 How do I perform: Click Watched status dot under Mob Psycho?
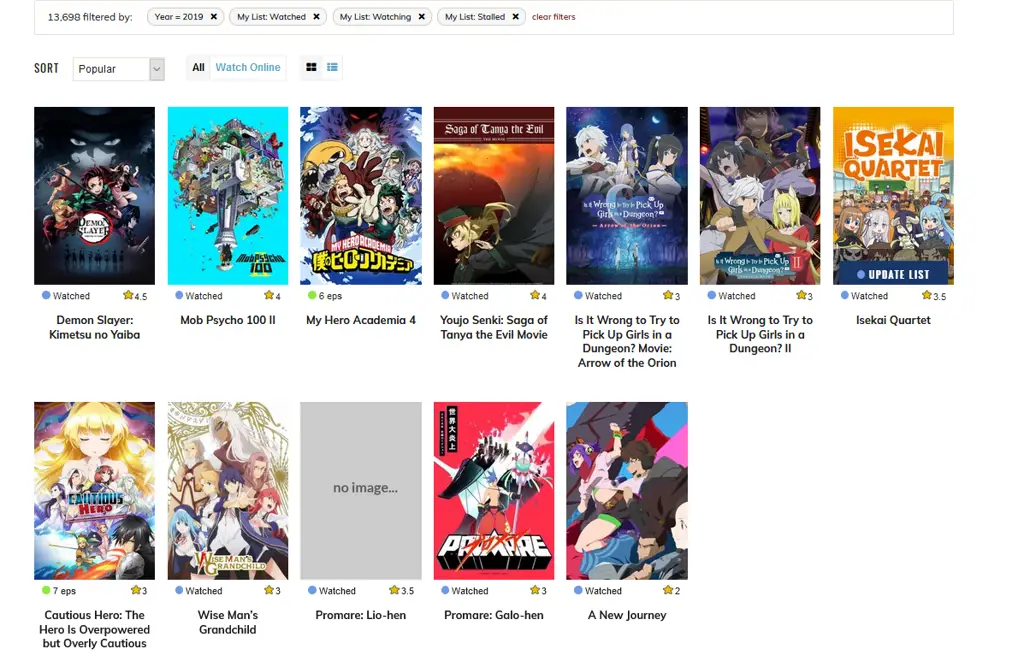click(x=179, y=295)
